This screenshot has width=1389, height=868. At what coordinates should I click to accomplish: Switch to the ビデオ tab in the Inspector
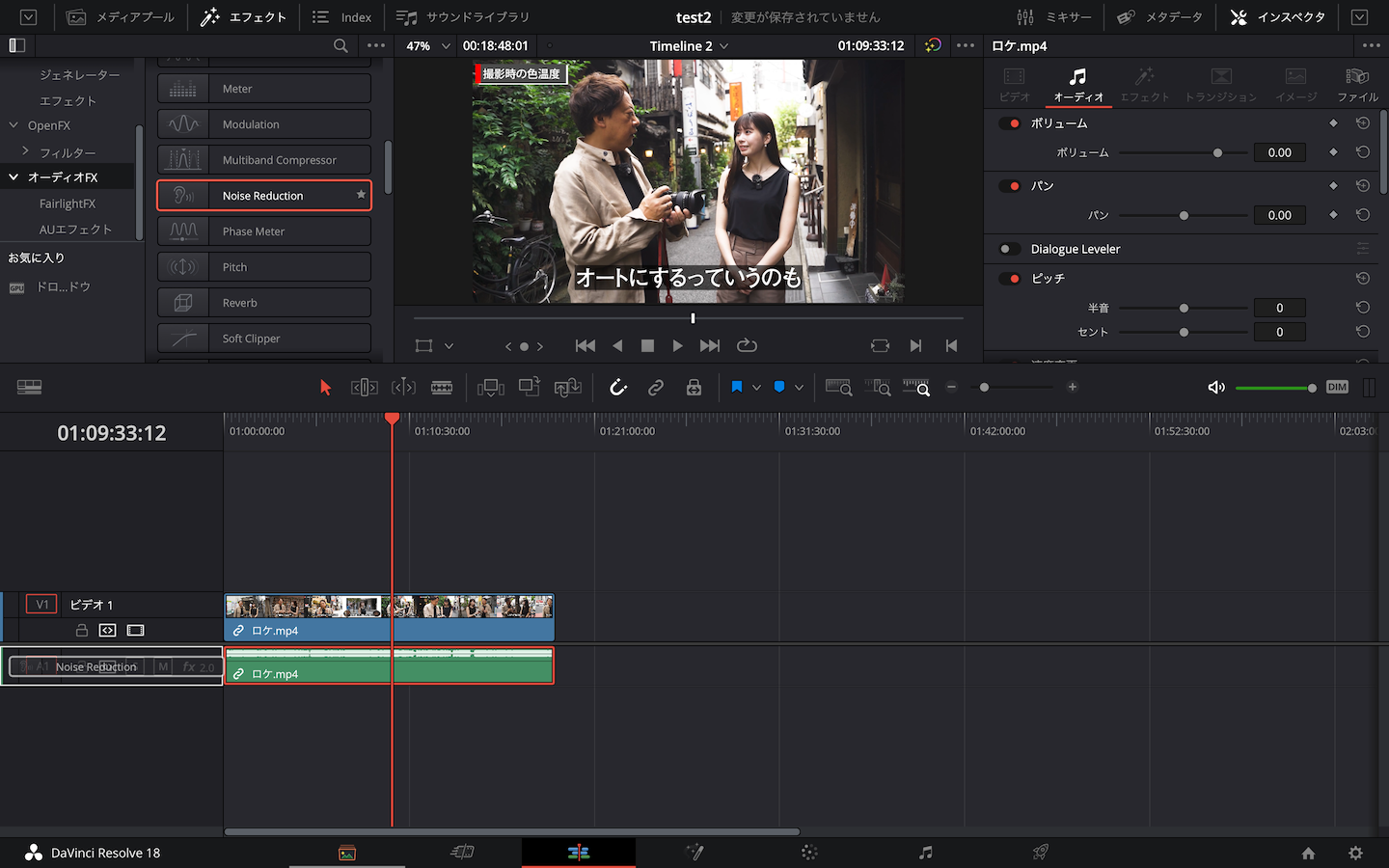[x=1014, y=83]
